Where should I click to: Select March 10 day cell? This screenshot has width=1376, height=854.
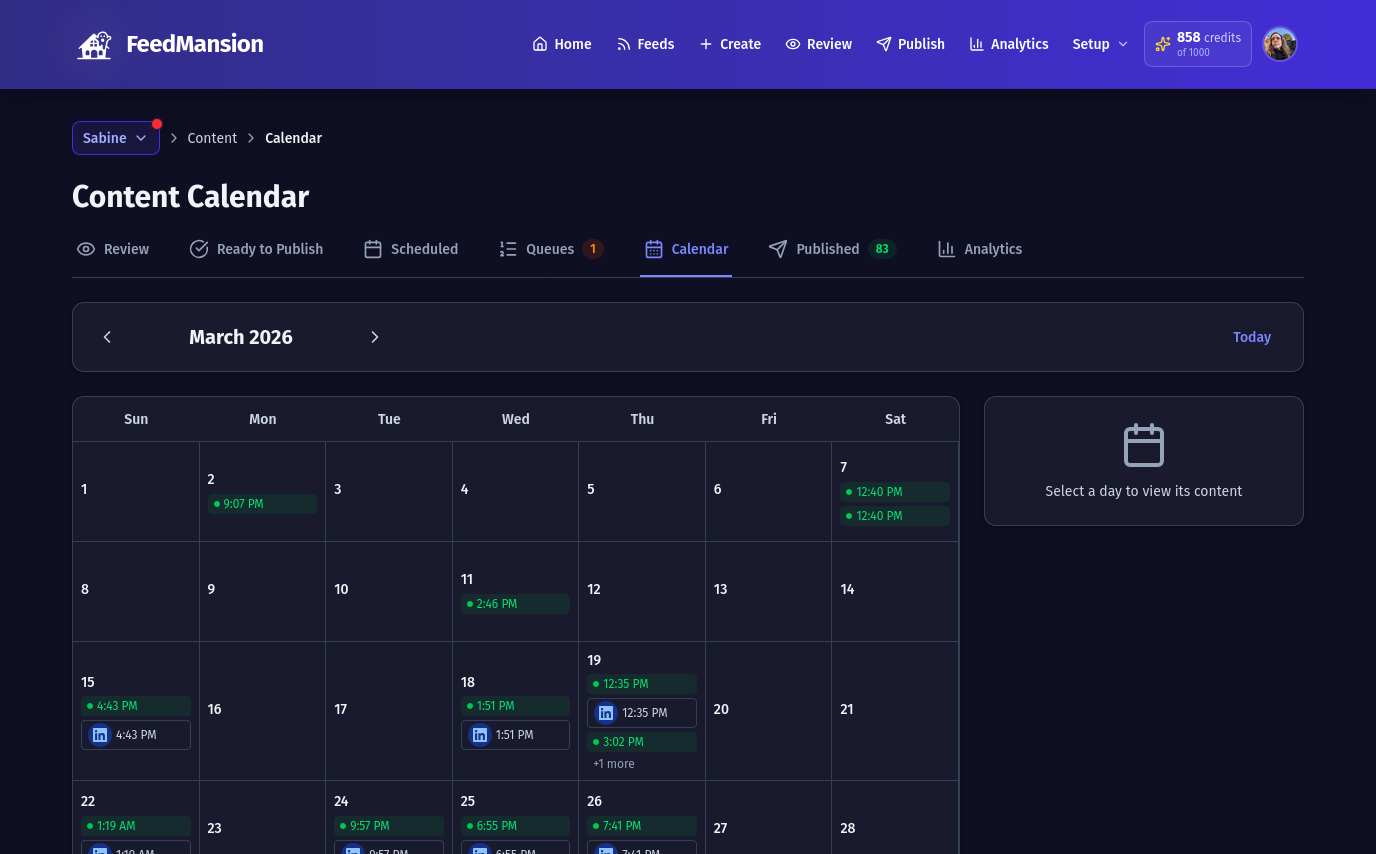[x=389, y=591]
